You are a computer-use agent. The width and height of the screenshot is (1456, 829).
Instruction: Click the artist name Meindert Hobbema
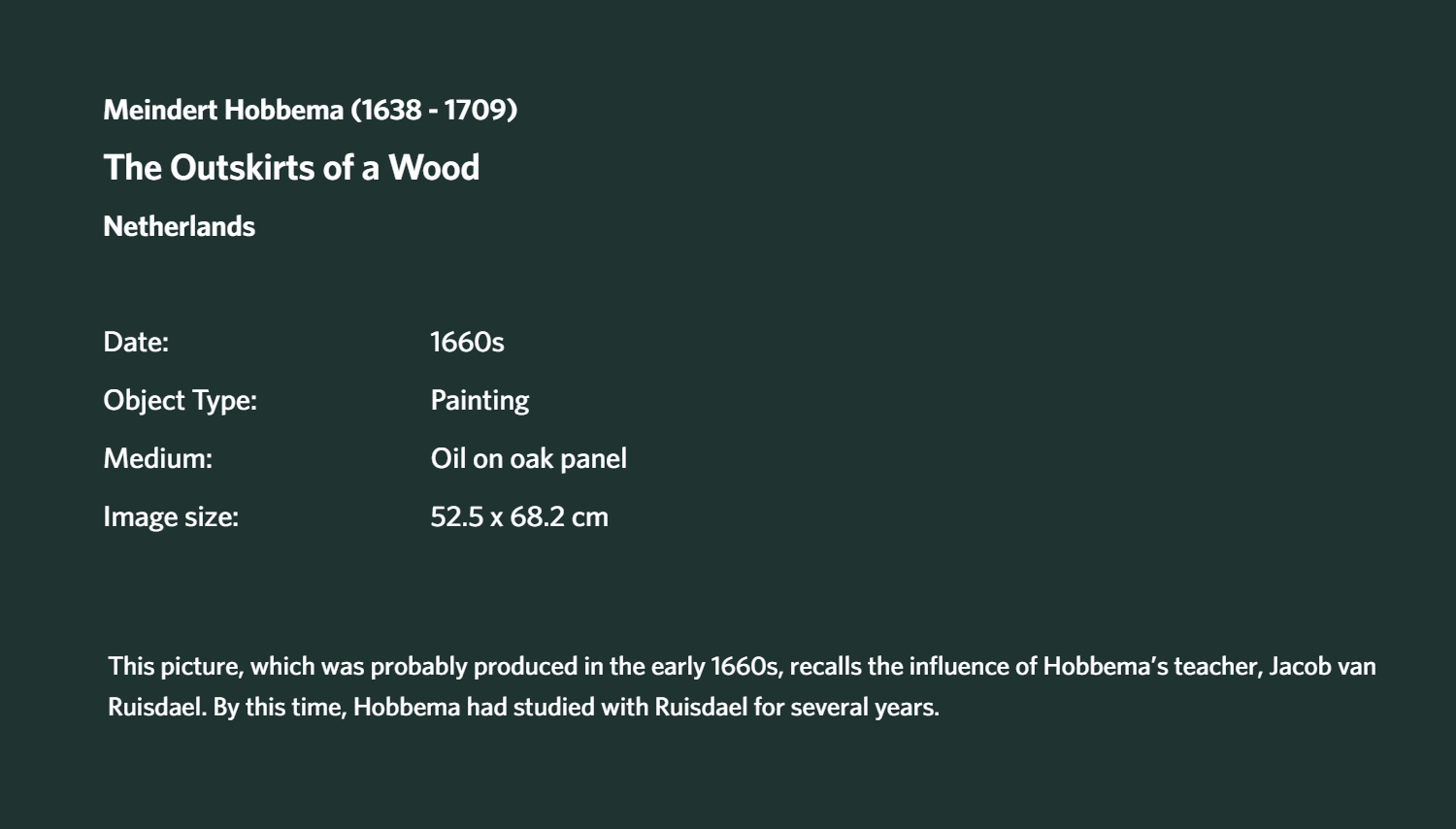[223, 110]
